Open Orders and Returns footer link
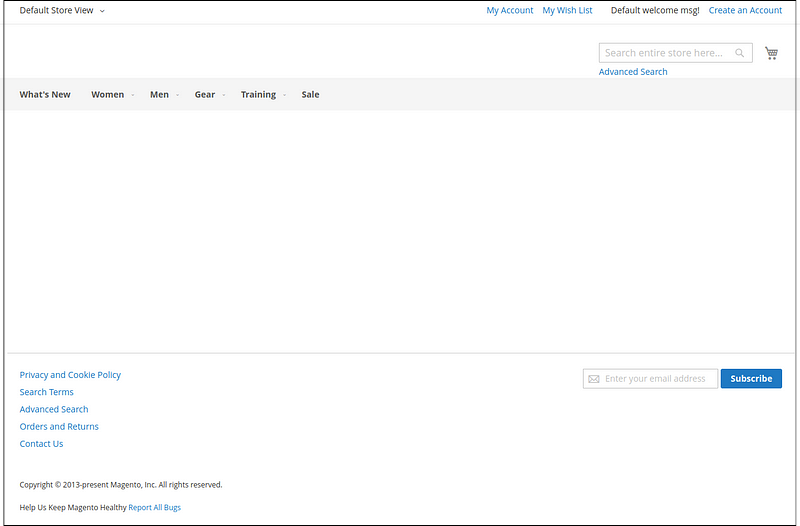The width and height of the screenshot is (800, 526). 59,427
